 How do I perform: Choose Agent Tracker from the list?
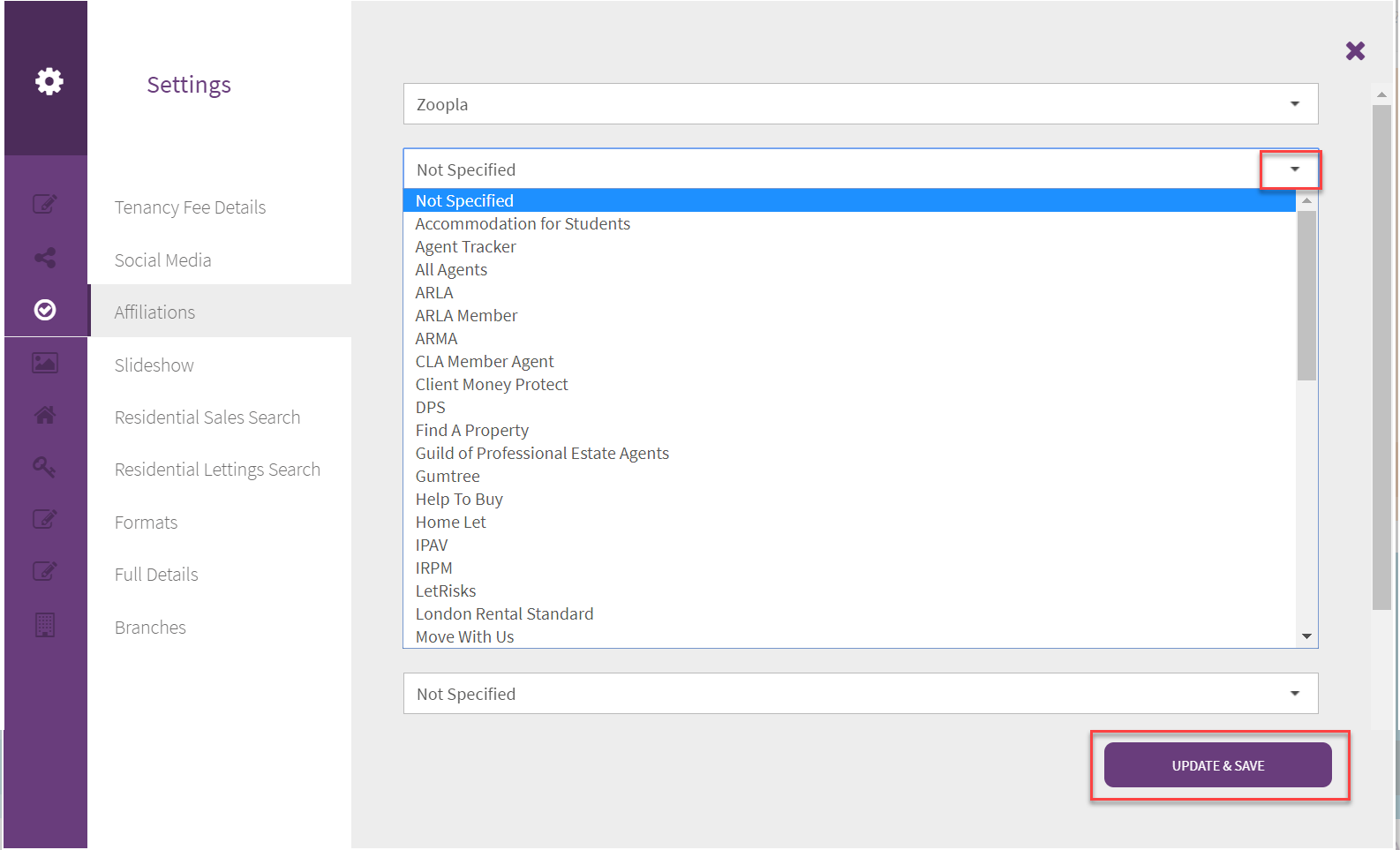[849, 246]
